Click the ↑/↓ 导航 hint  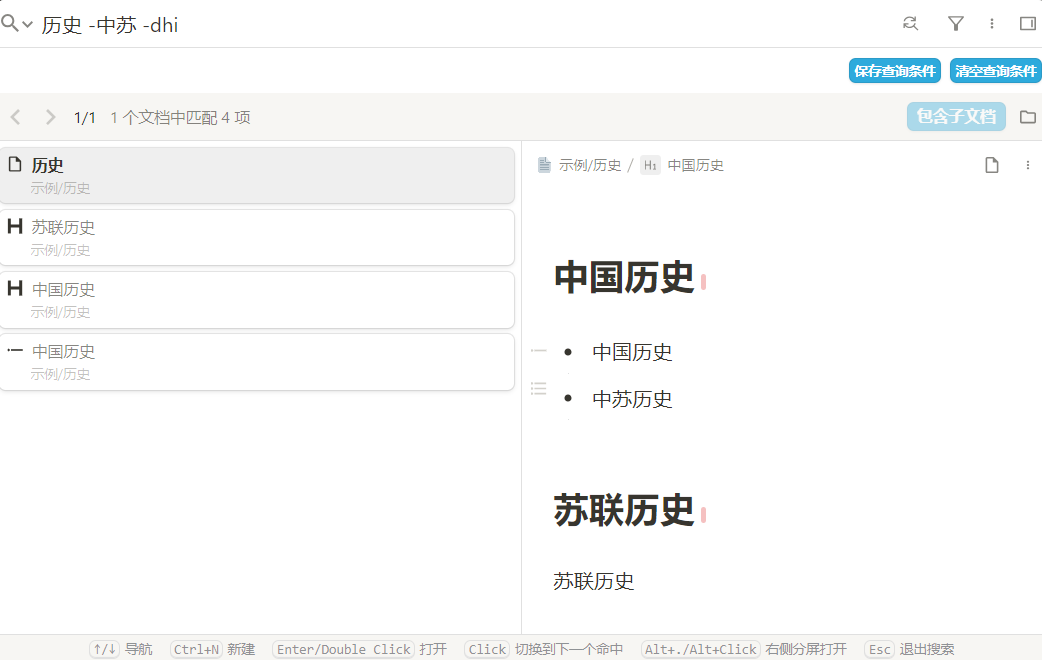click(x=121, y=649)
